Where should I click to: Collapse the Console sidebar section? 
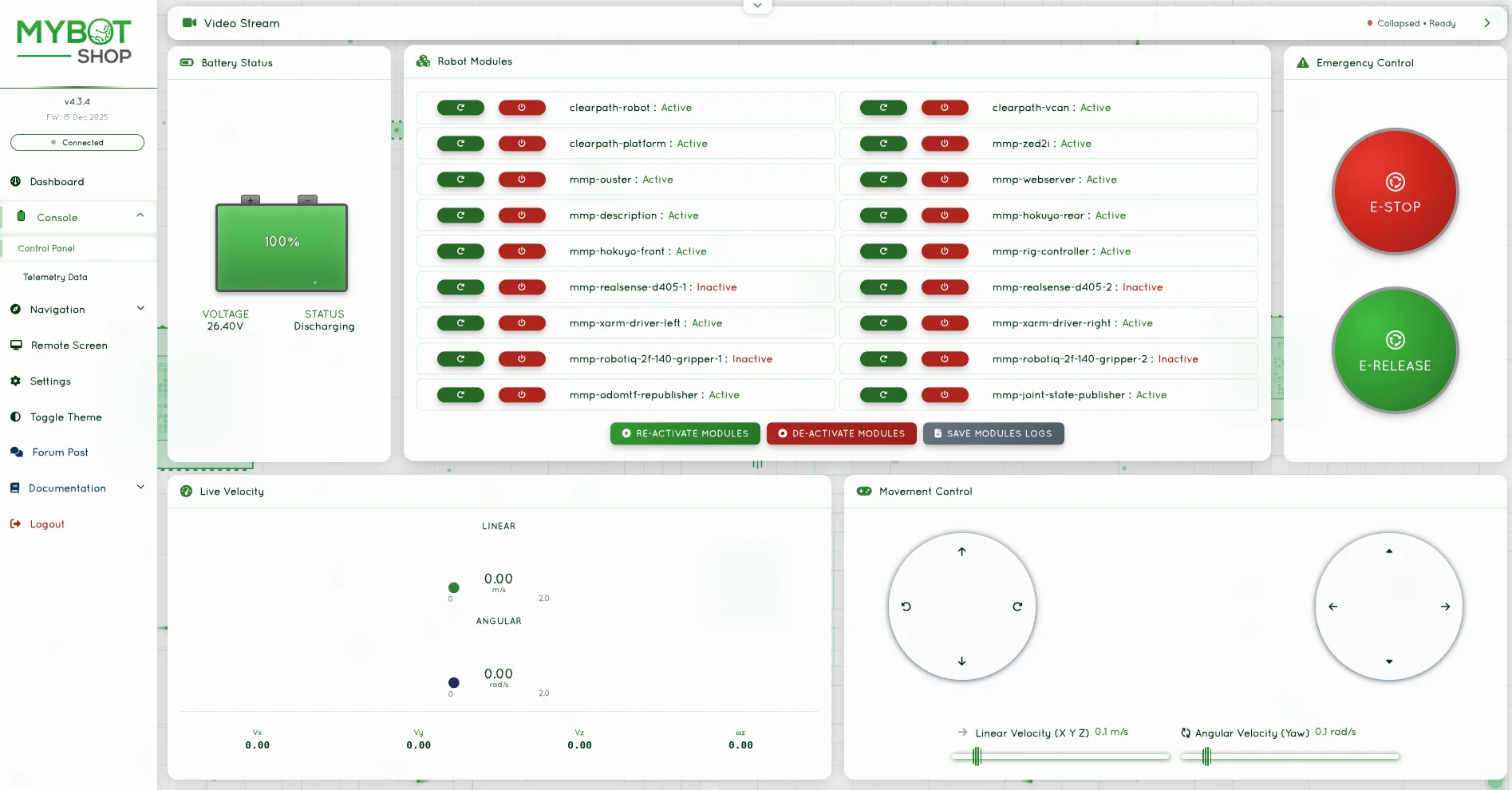[140, 215]
